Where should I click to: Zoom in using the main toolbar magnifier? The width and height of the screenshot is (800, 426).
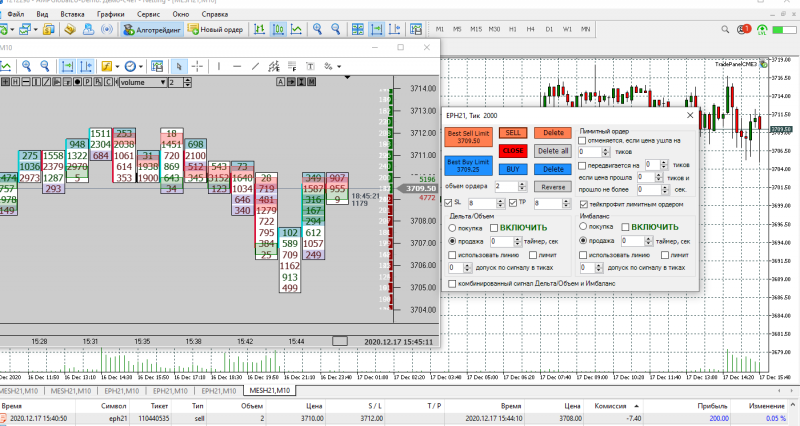coord(317,30)
